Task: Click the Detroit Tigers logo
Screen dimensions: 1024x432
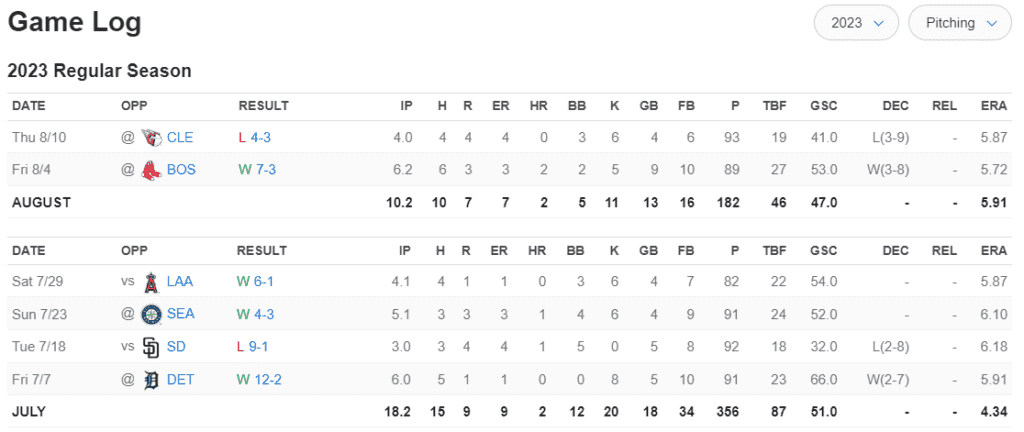Action: [x=150, y=380]
